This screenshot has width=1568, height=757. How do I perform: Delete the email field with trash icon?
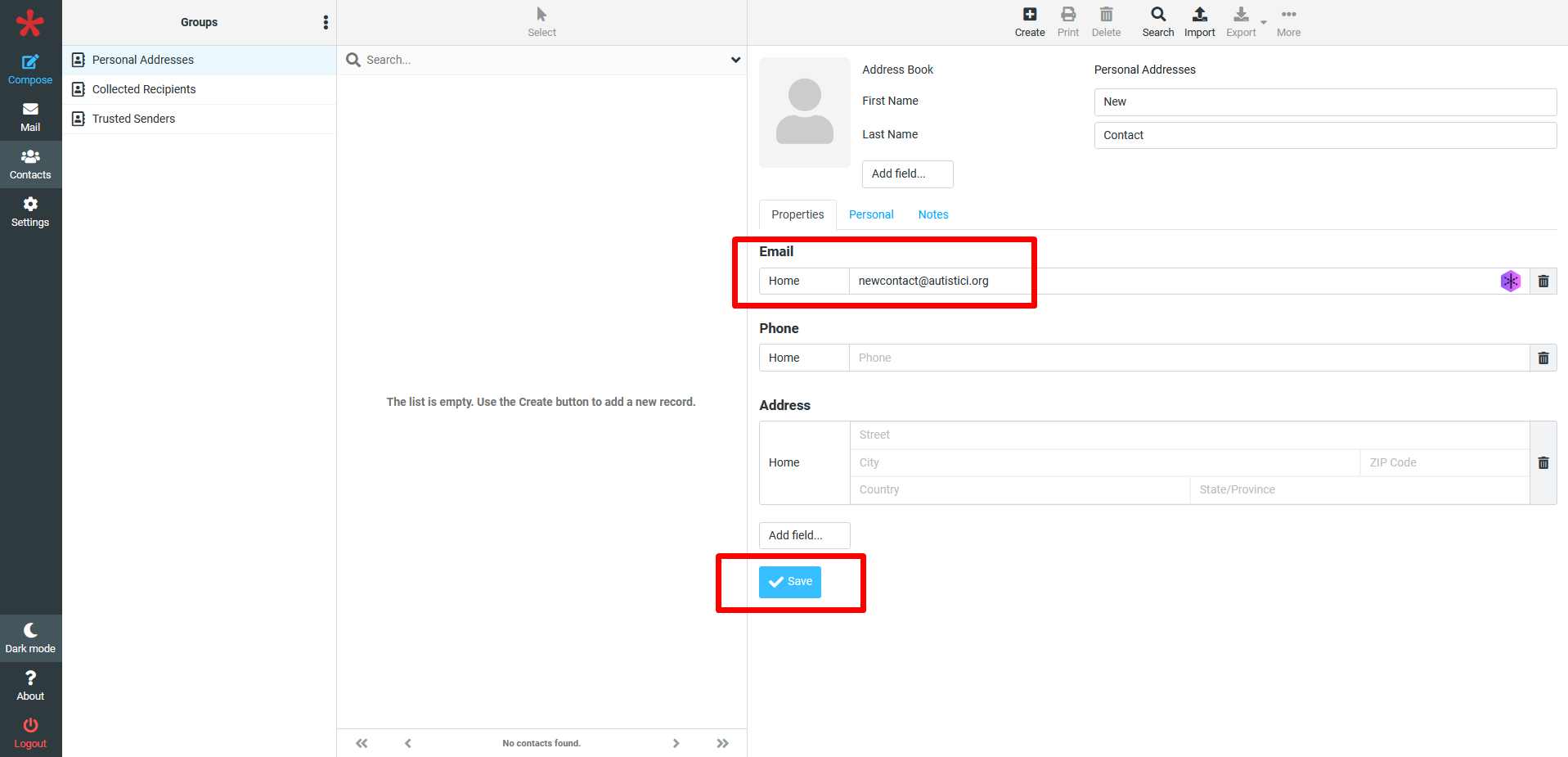1543,282
